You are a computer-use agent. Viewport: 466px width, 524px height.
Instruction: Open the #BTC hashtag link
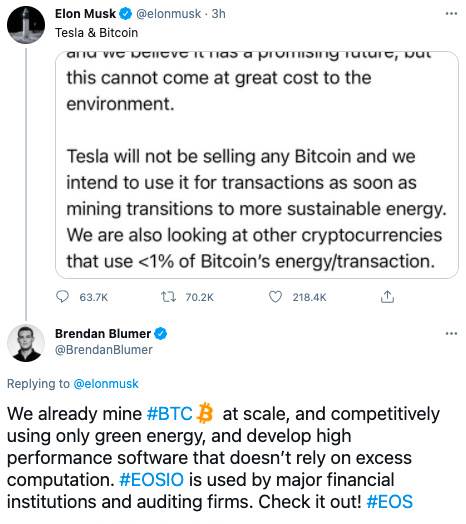[169, 414]
